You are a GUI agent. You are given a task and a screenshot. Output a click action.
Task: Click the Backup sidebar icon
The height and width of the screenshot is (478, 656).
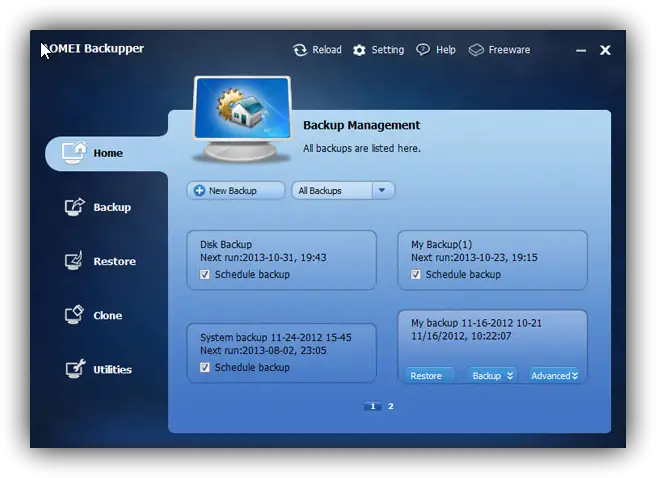[x=74, y=207]
